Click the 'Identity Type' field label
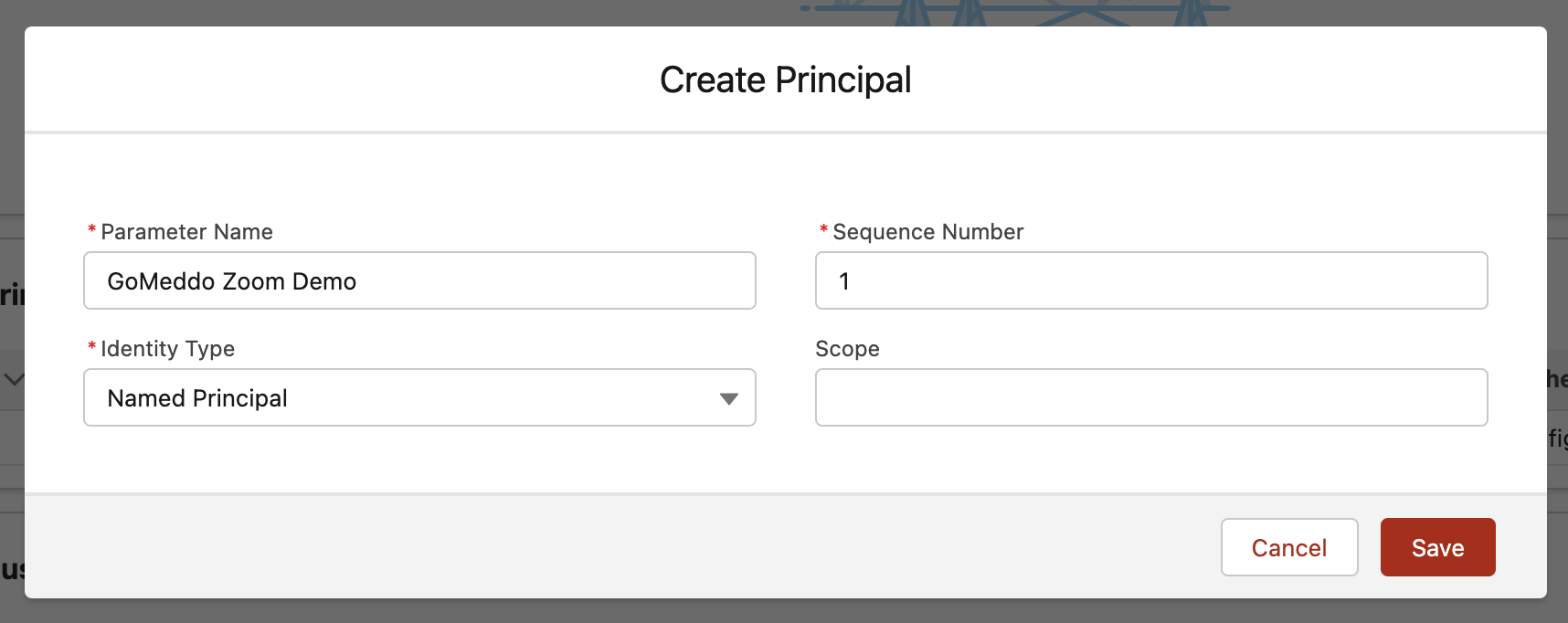Image resolution: width=1568 pixels, height=623 pixels. pyautogui.click(x=167, y=349)
